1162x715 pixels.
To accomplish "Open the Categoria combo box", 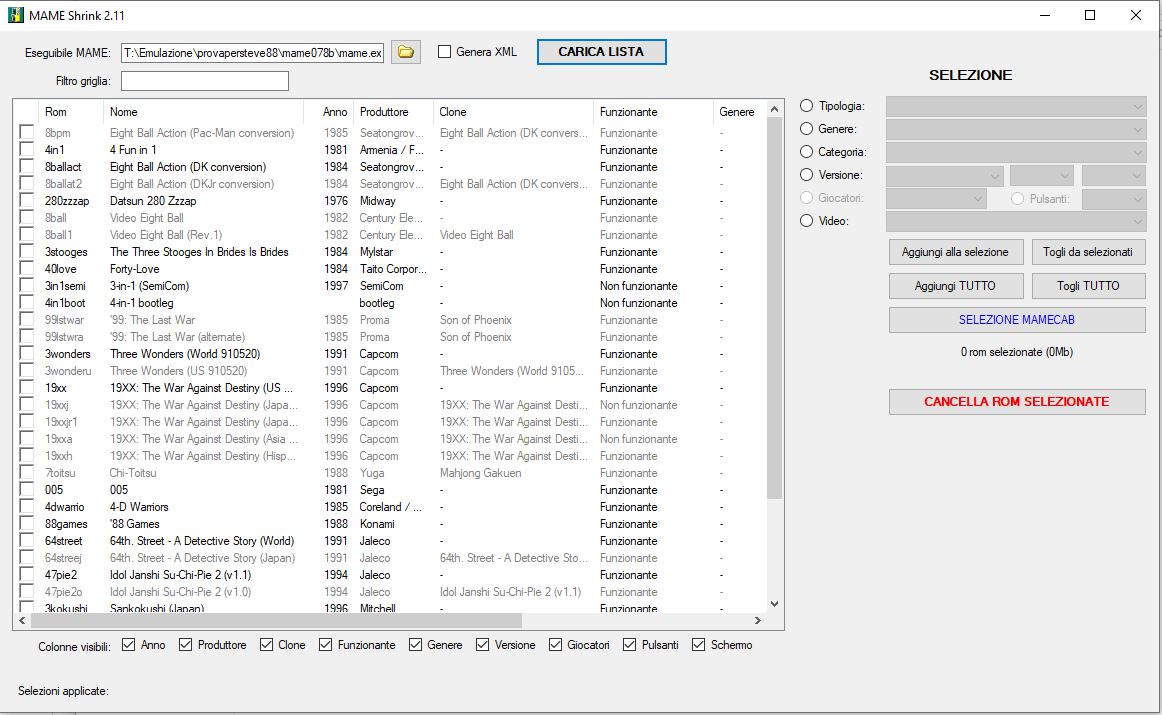I will pyautogui.click(x=1016, y=153).
